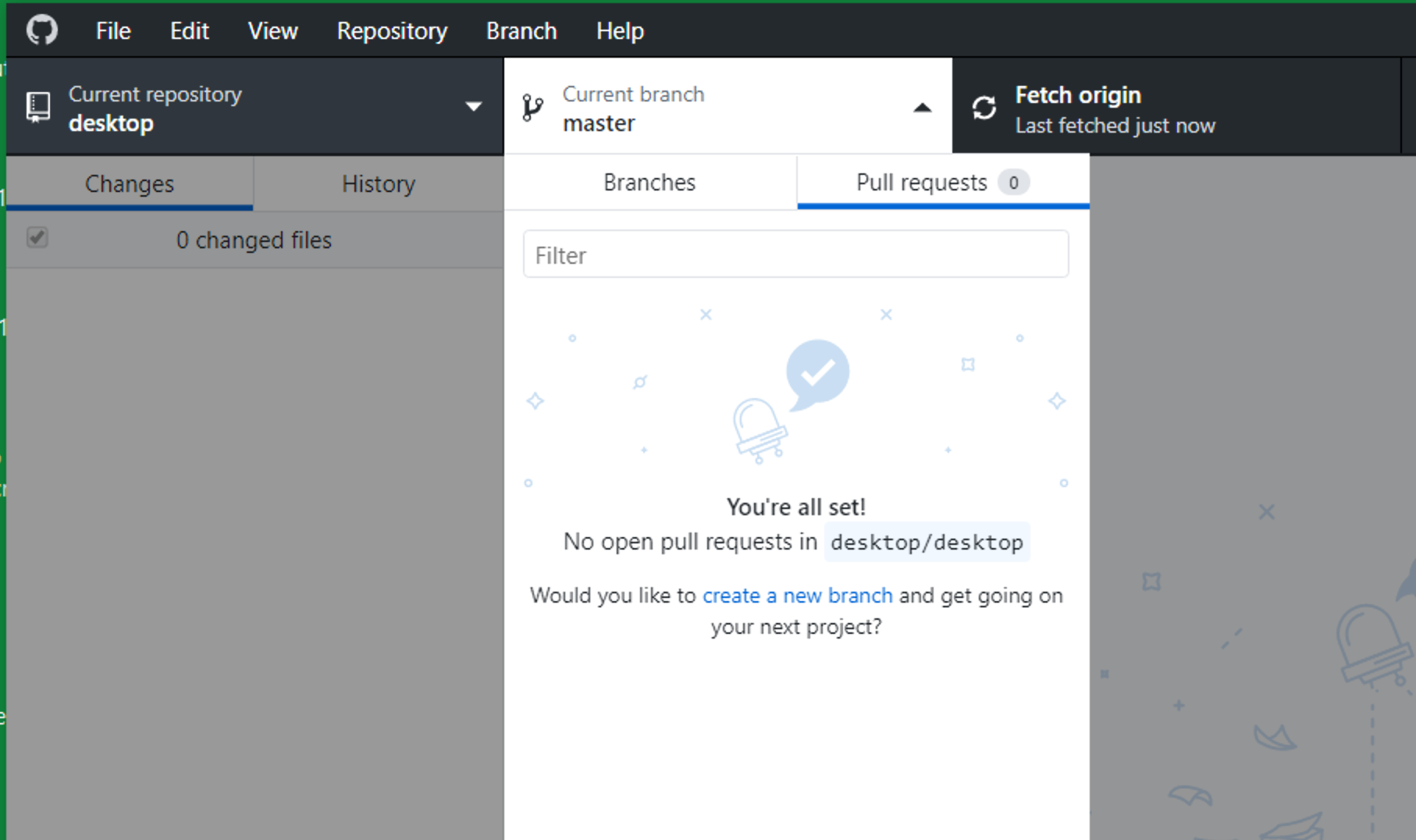Open the Edit menu

[x=190, y=30]
